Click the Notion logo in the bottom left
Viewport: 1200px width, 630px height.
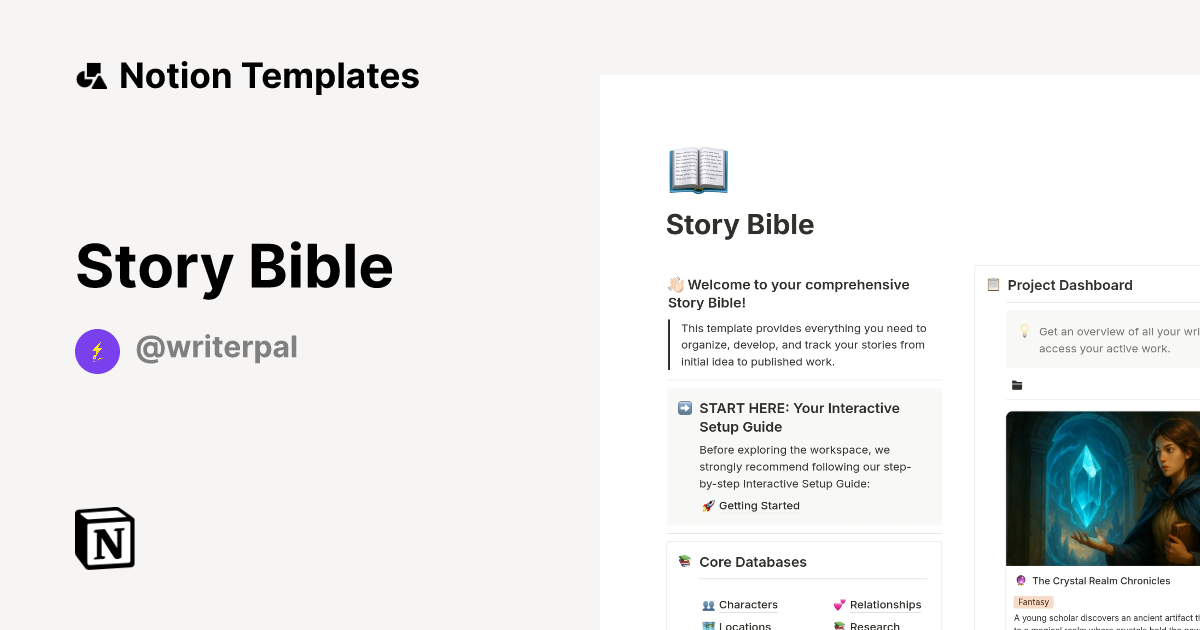[104, 538]
